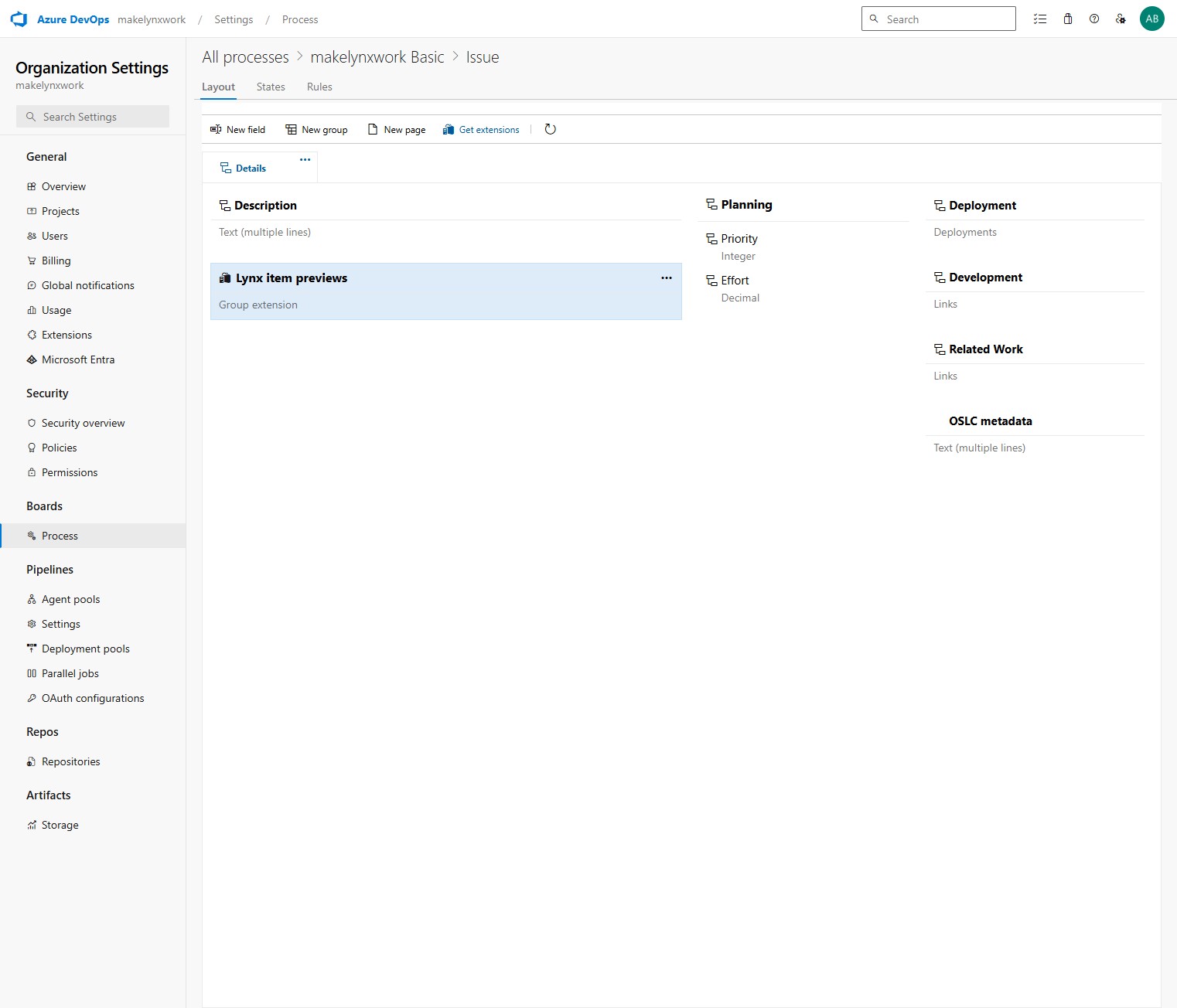
Task: Open the marketplace shopping bag icon
Action: click(x=1068, y=19)
